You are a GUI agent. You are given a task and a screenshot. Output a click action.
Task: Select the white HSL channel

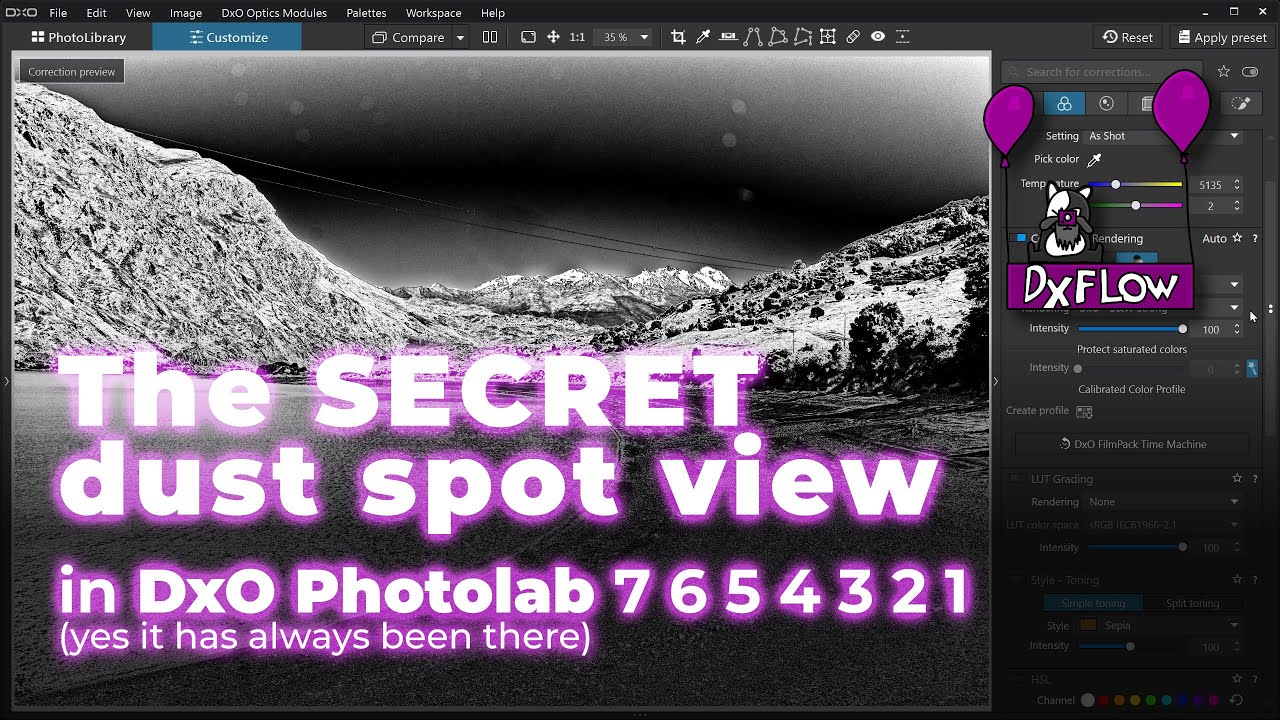pyautogui.click(x=1087, y=701)
